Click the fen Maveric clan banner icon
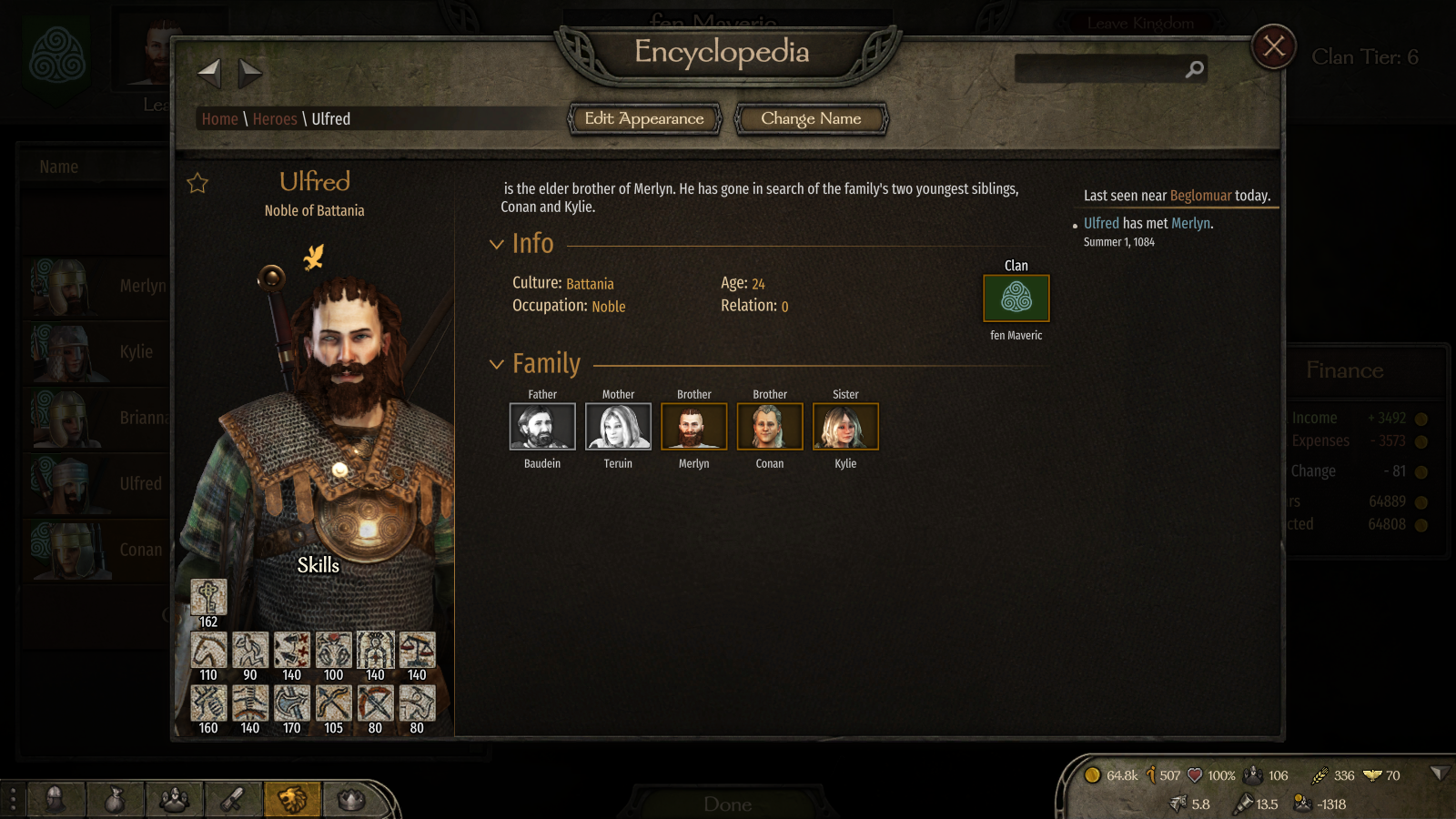 [1016, 298]
